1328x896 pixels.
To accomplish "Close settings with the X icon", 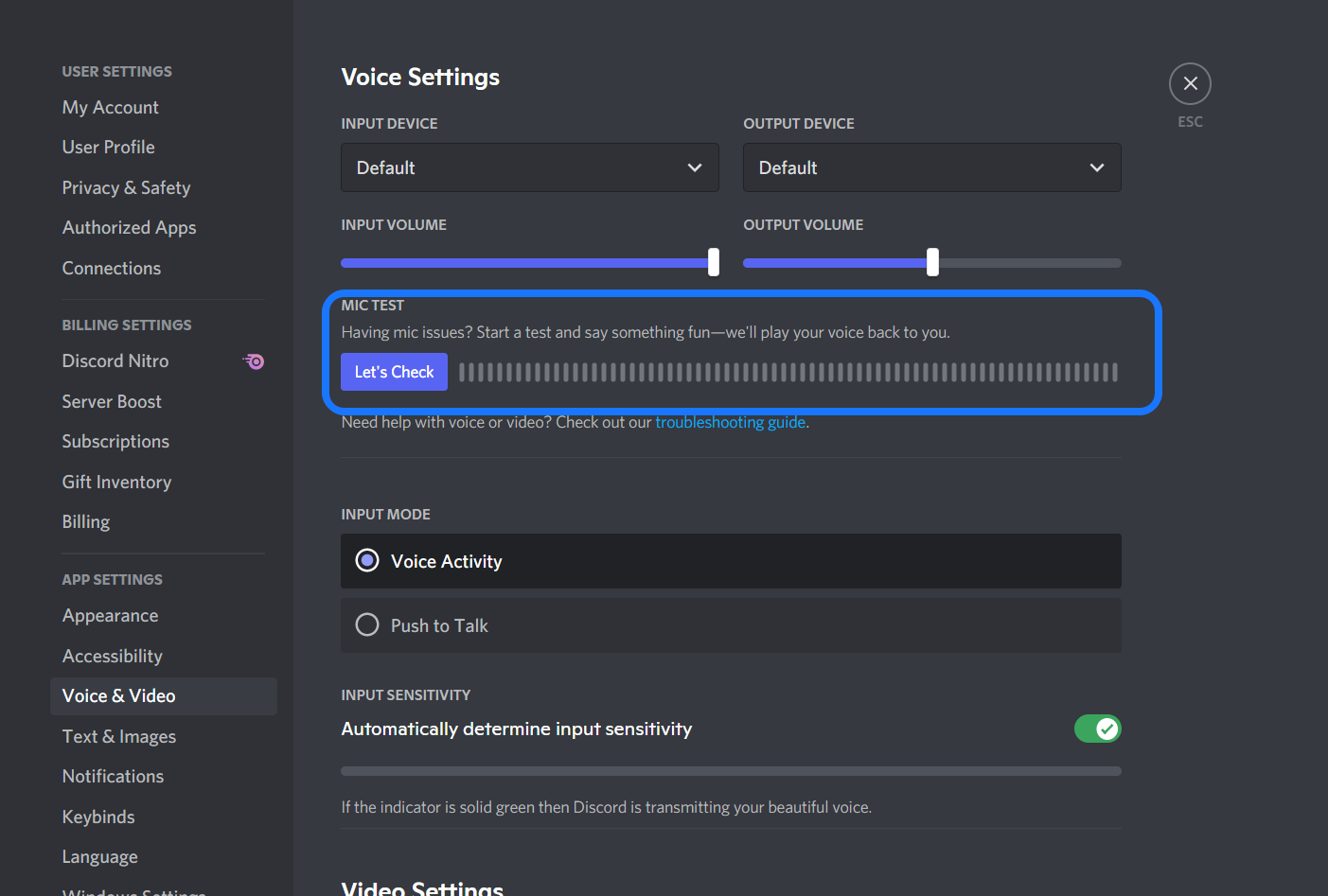I will pyautogui.click(x=1190, y=84).
